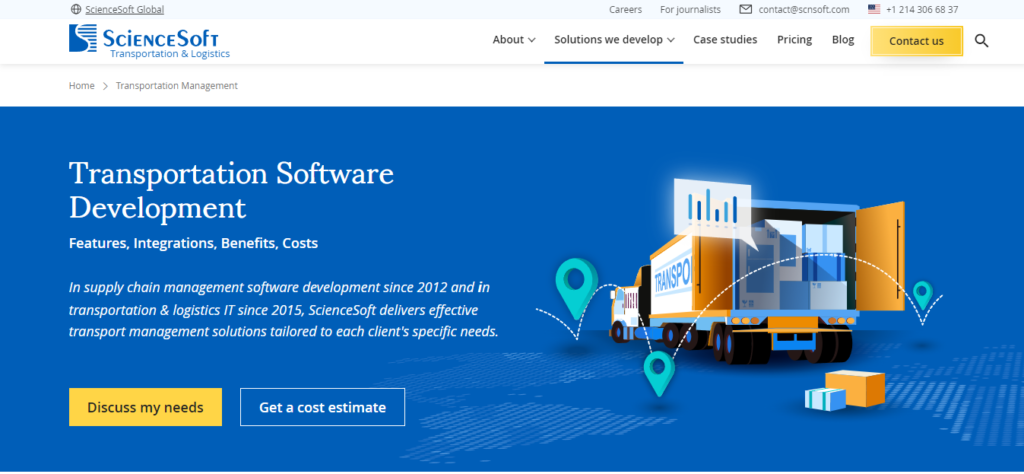The image size is (1024, 474).
Task: Open the Case studies menu item
Action: coord(725,40)
